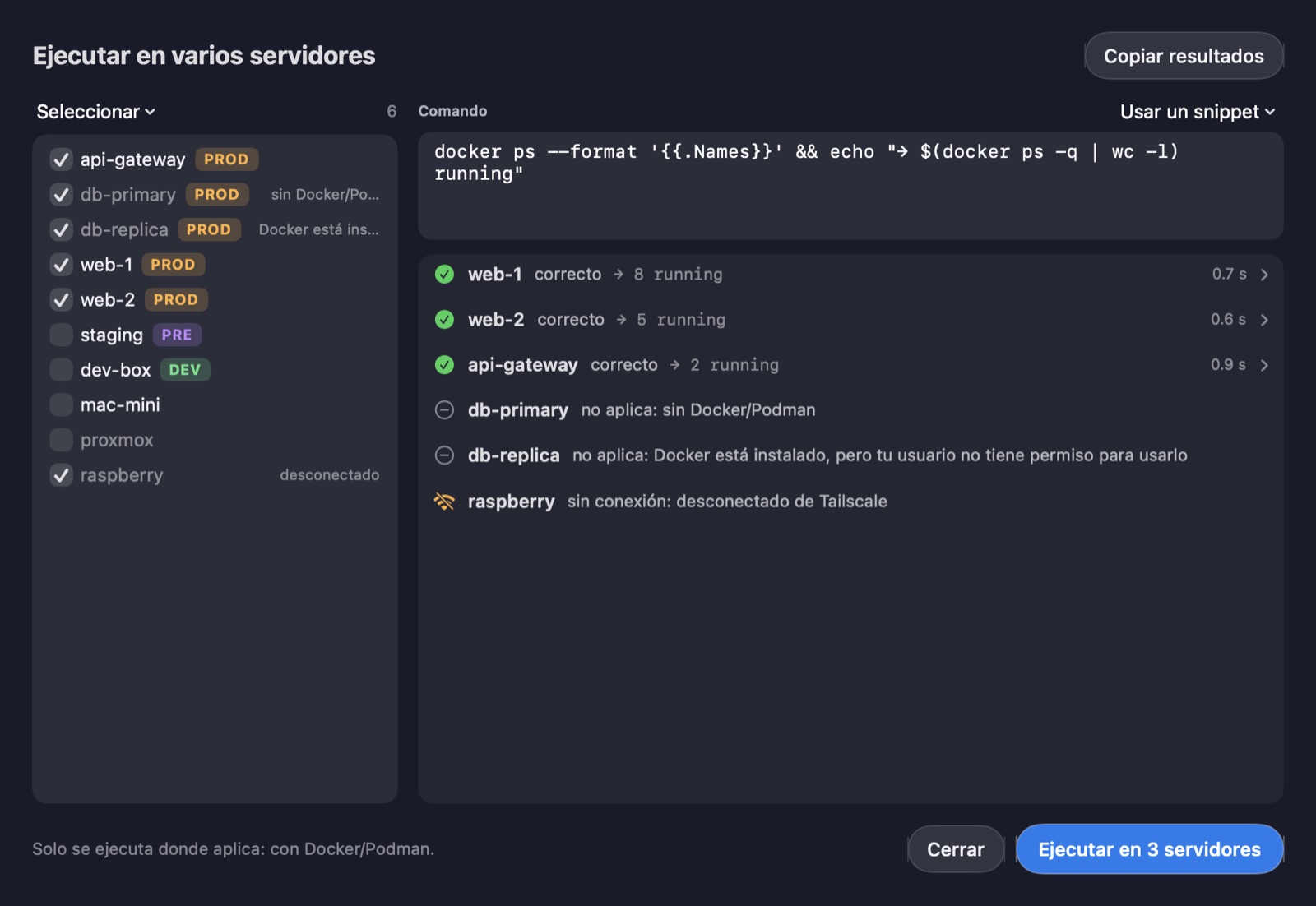
Task: Click the db-replica no aplica permission message
Action: pyautogui.click(x=879, y=455)
